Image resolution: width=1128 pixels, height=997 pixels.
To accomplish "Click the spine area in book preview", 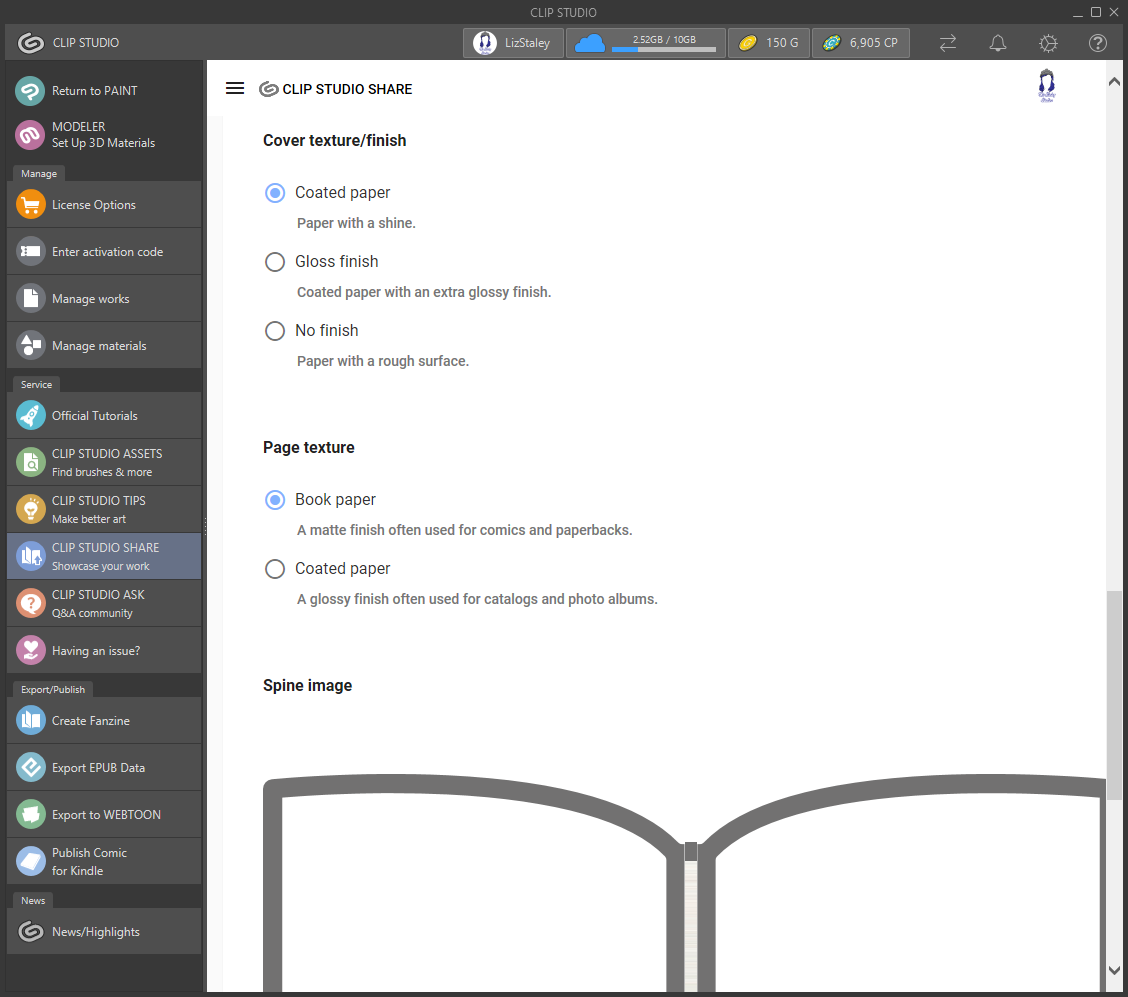I will (x=690, y=920).
